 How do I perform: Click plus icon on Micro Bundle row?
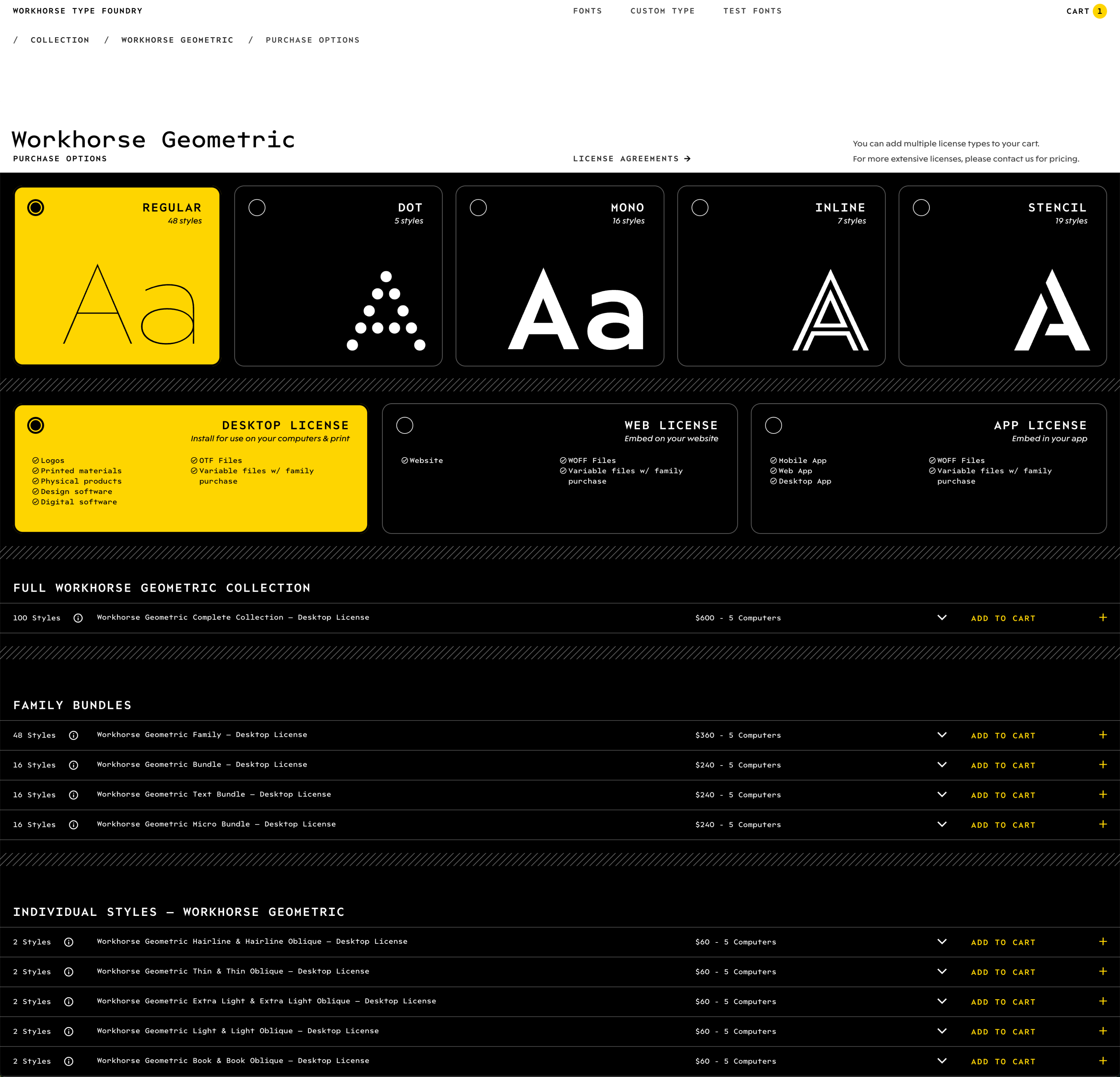pos(1103,825)
